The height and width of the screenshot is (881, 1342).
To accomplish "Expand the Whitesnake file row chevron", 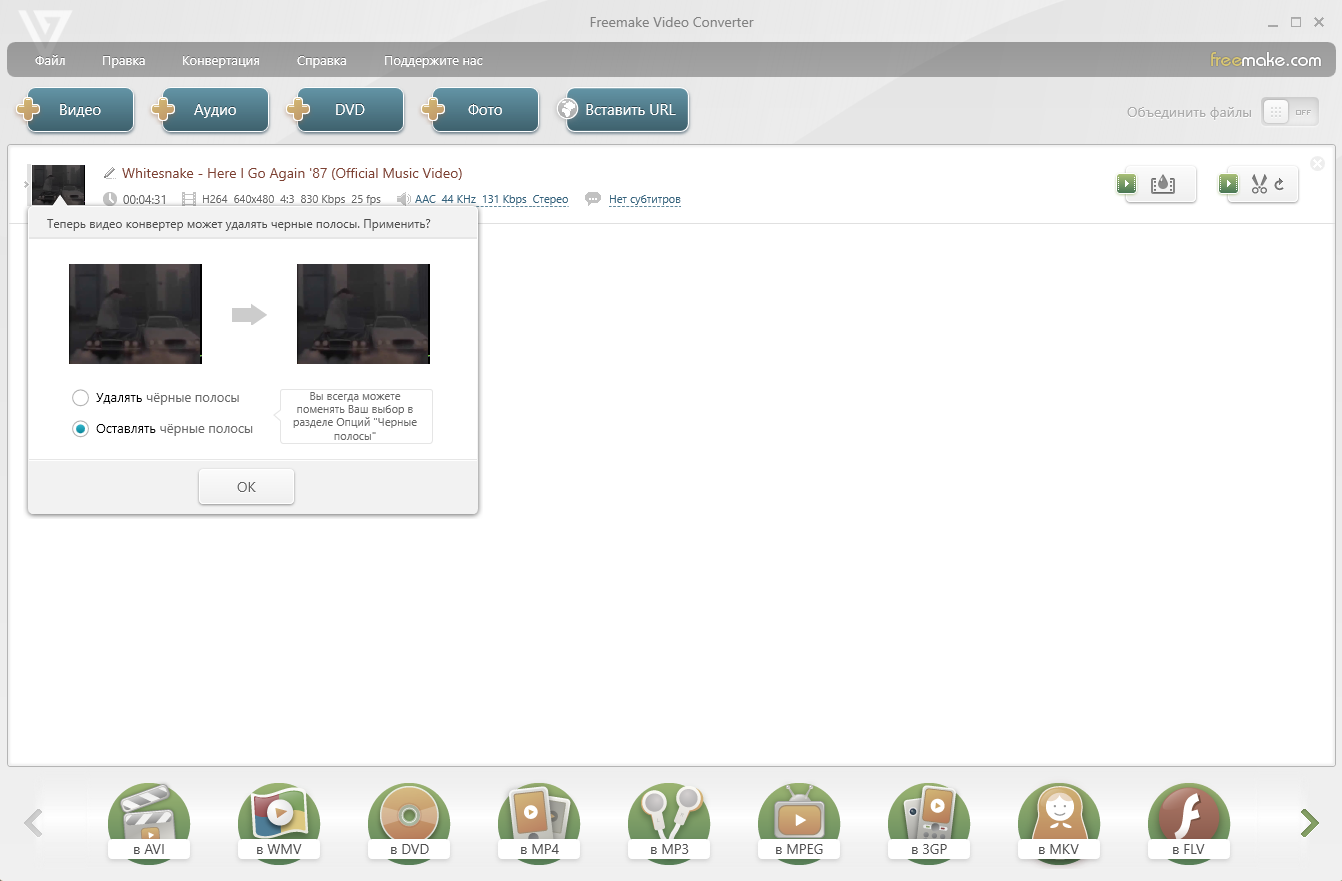I will (x=25, y=184).
